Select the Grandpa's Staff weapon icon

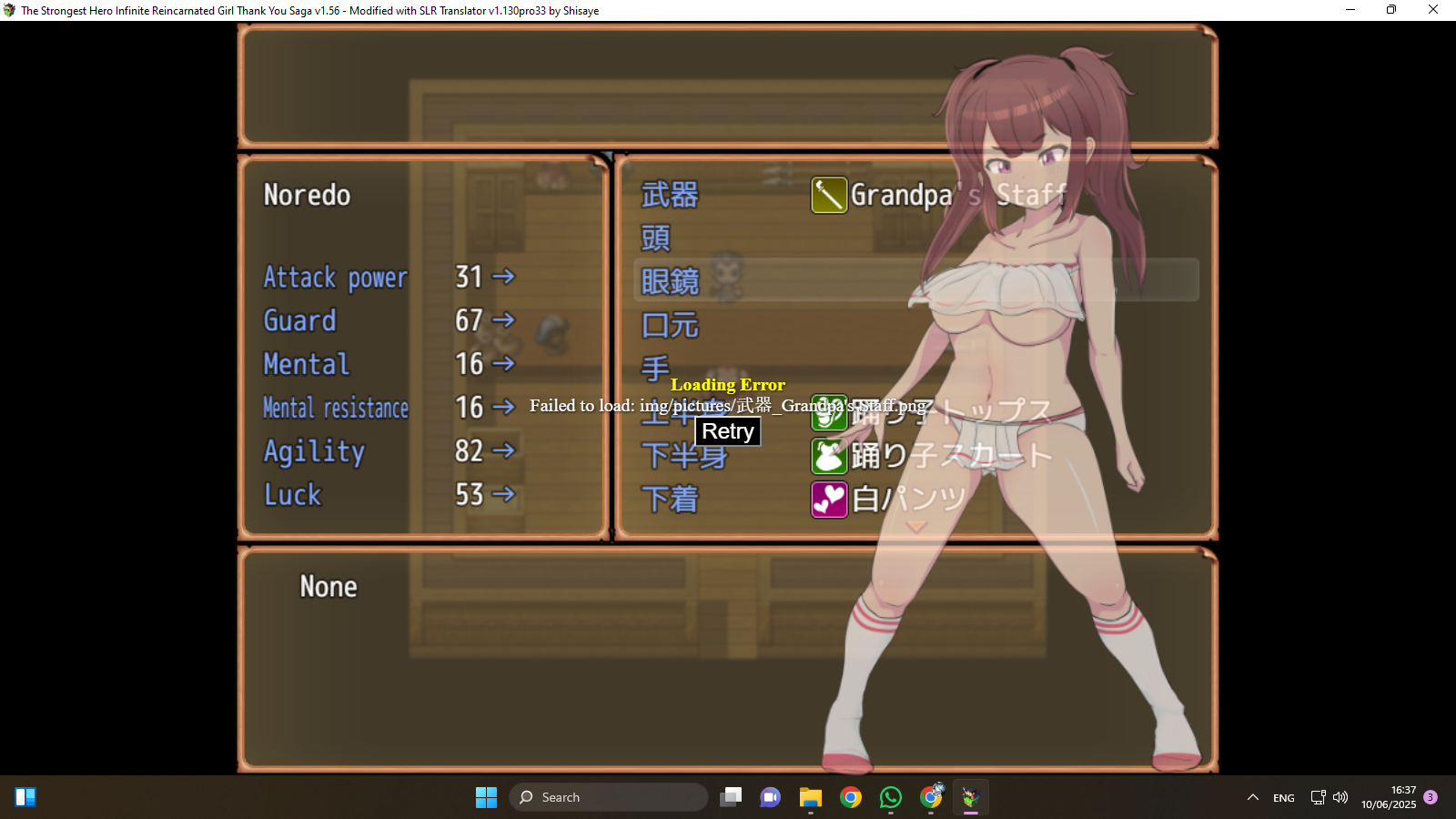828,195
